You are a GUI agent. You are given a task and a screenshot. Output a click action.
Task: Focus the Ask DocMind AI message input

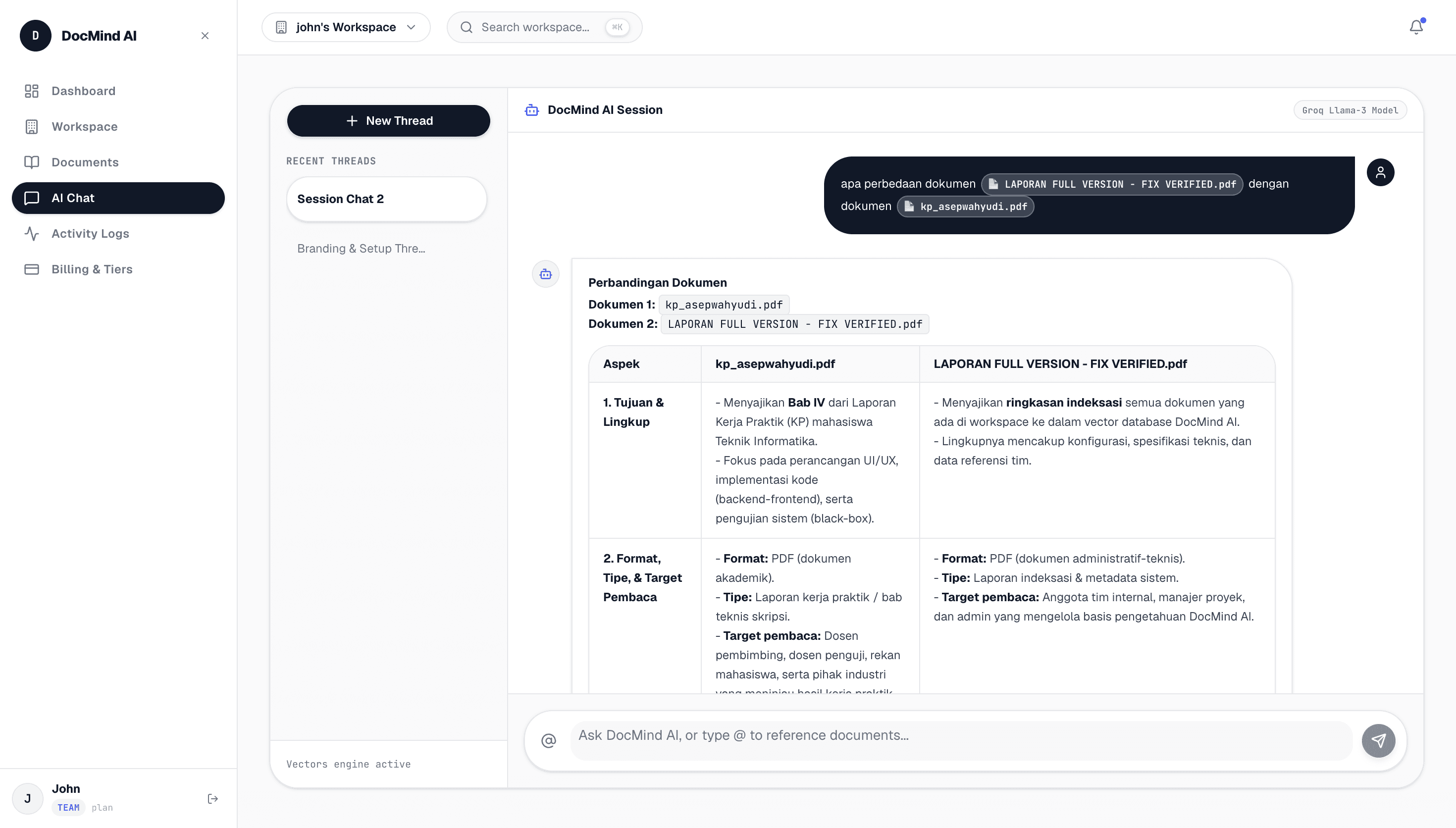pos(961,741)
